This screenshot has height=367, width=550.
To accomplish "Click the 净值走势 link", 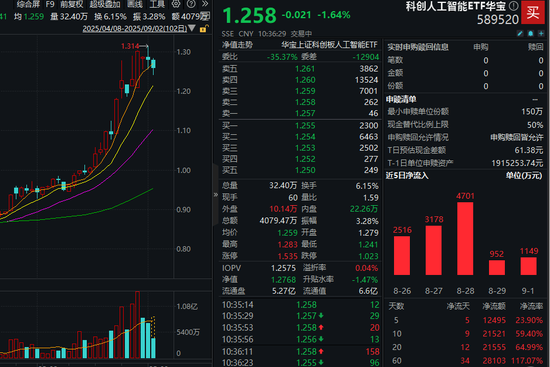I will tap(237, 45).
